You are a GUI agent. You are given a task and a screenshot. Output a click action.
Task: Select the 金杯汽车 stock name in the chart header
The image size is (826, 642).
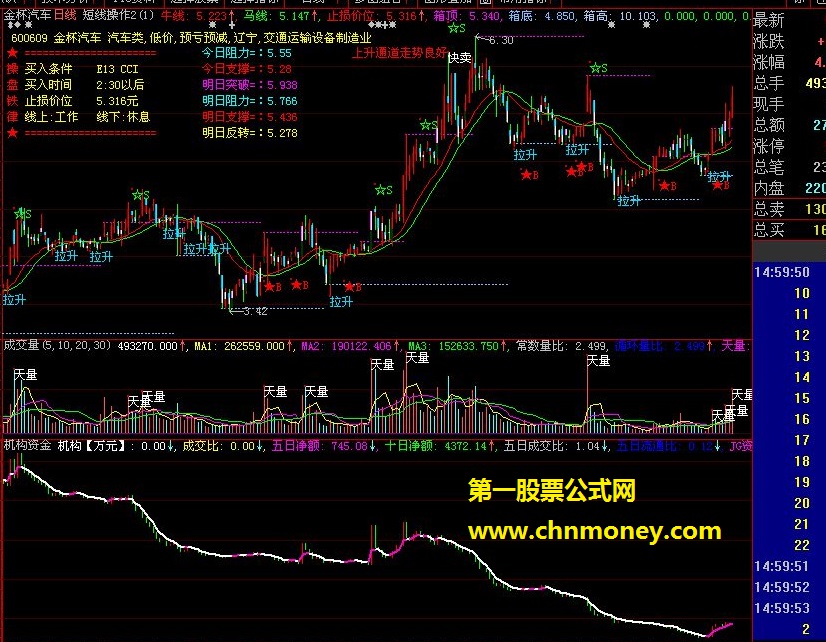point(27,15)
